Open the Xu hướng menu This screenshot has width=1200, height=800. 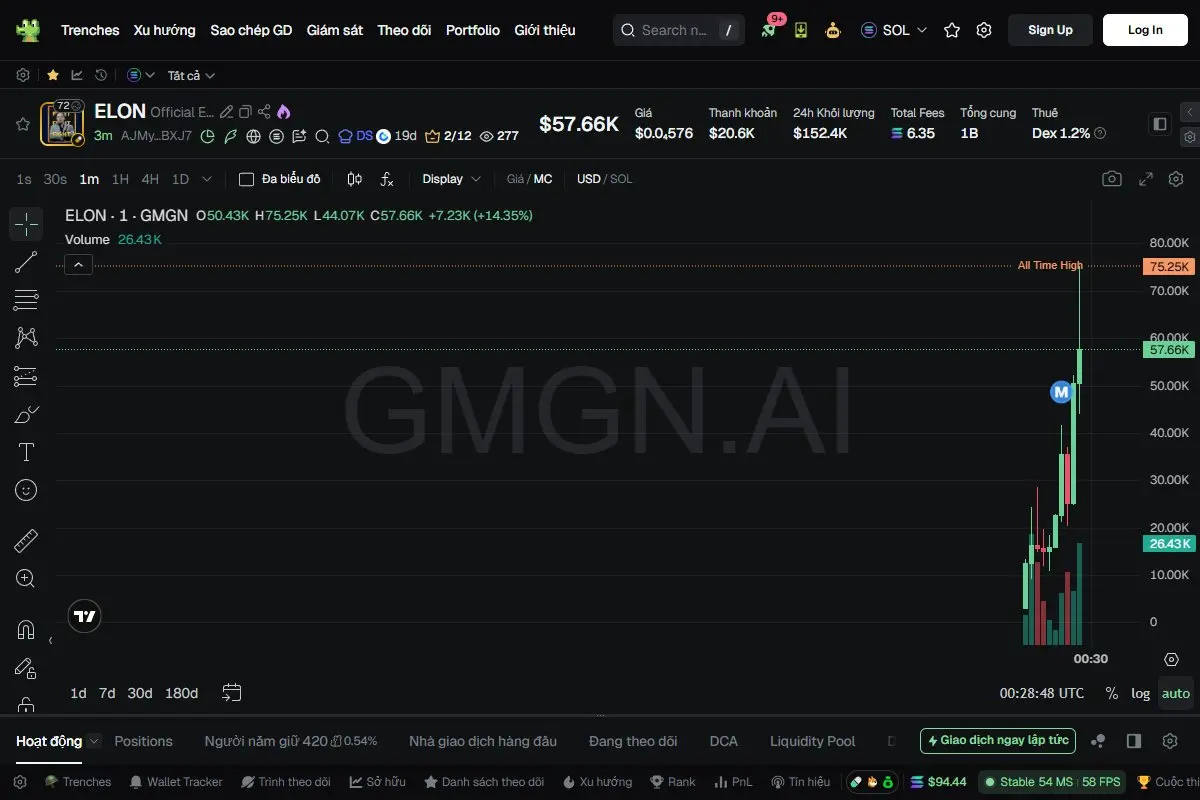pos(165,30)
